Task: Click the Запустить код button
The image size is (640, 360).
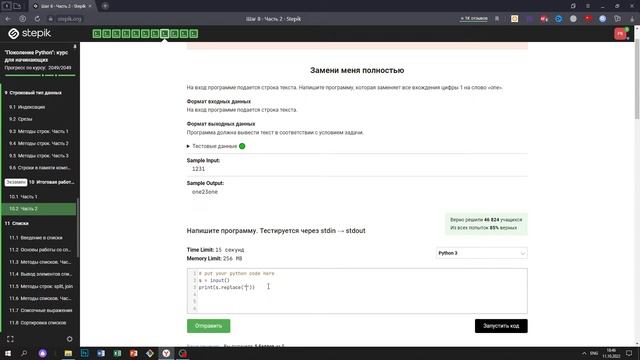Action: coord(501,326)
